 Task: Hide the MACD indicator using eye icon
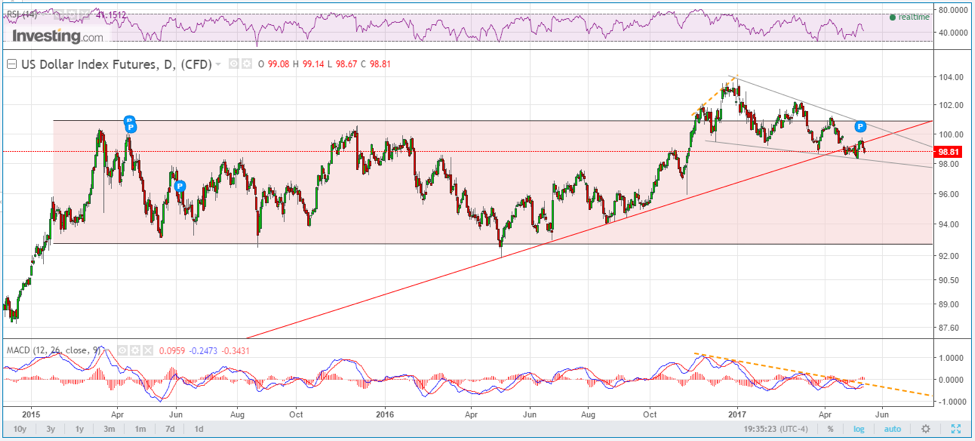click(x=122, y=349)
